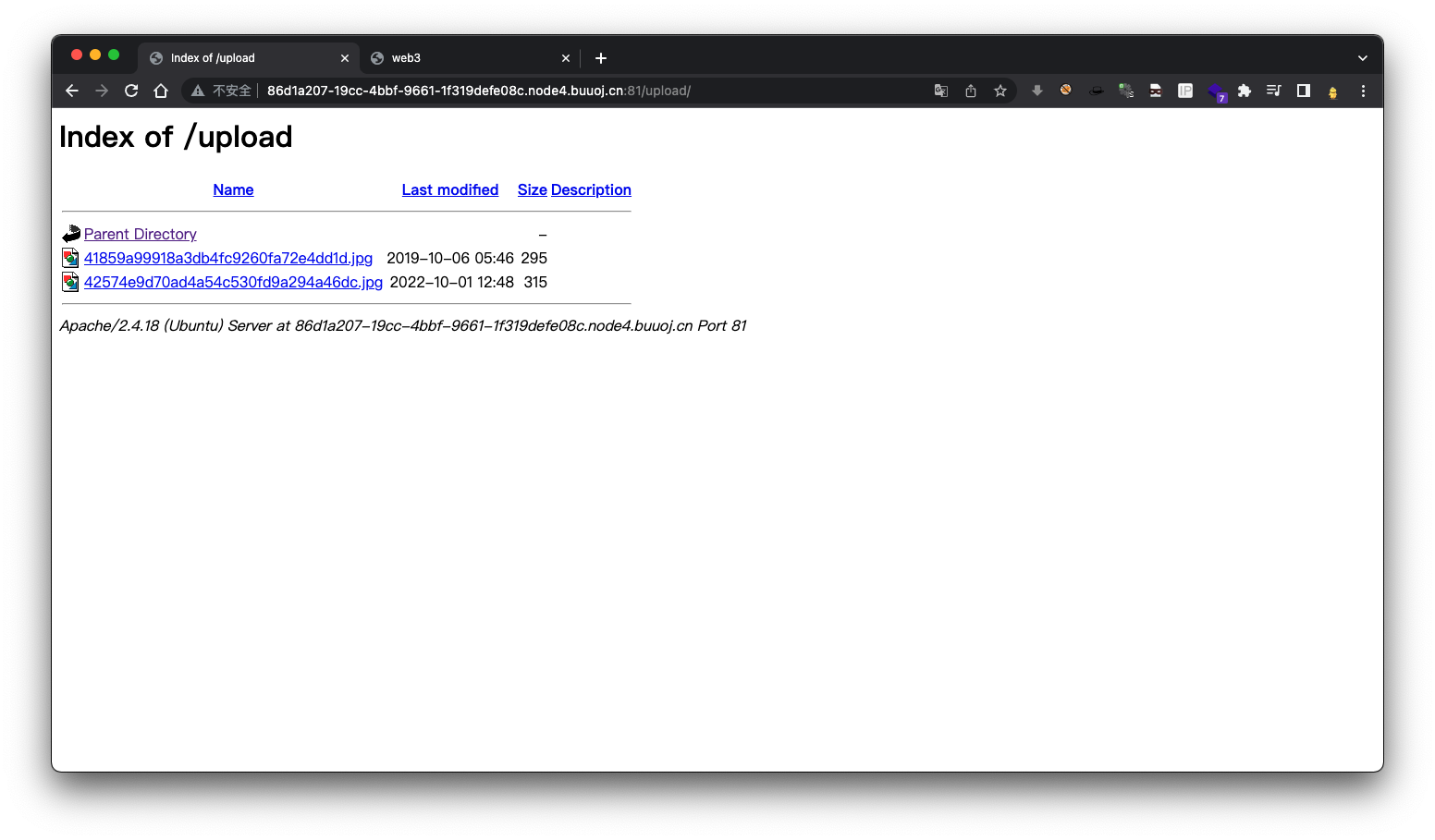This screenshot has width=1435, height=840.
Task: Open a new tab with the plus button
Action: 601,58
